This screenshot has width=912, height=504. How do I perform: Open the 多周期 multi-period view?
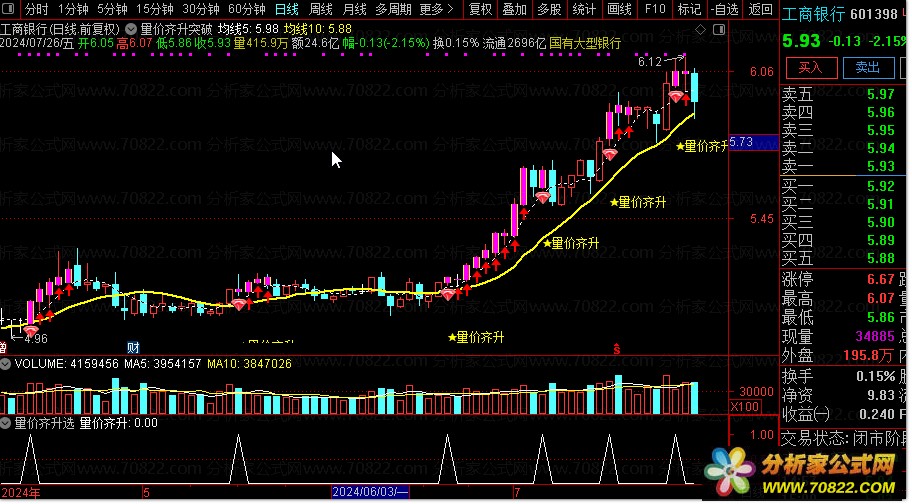click(x=393, y=9)
